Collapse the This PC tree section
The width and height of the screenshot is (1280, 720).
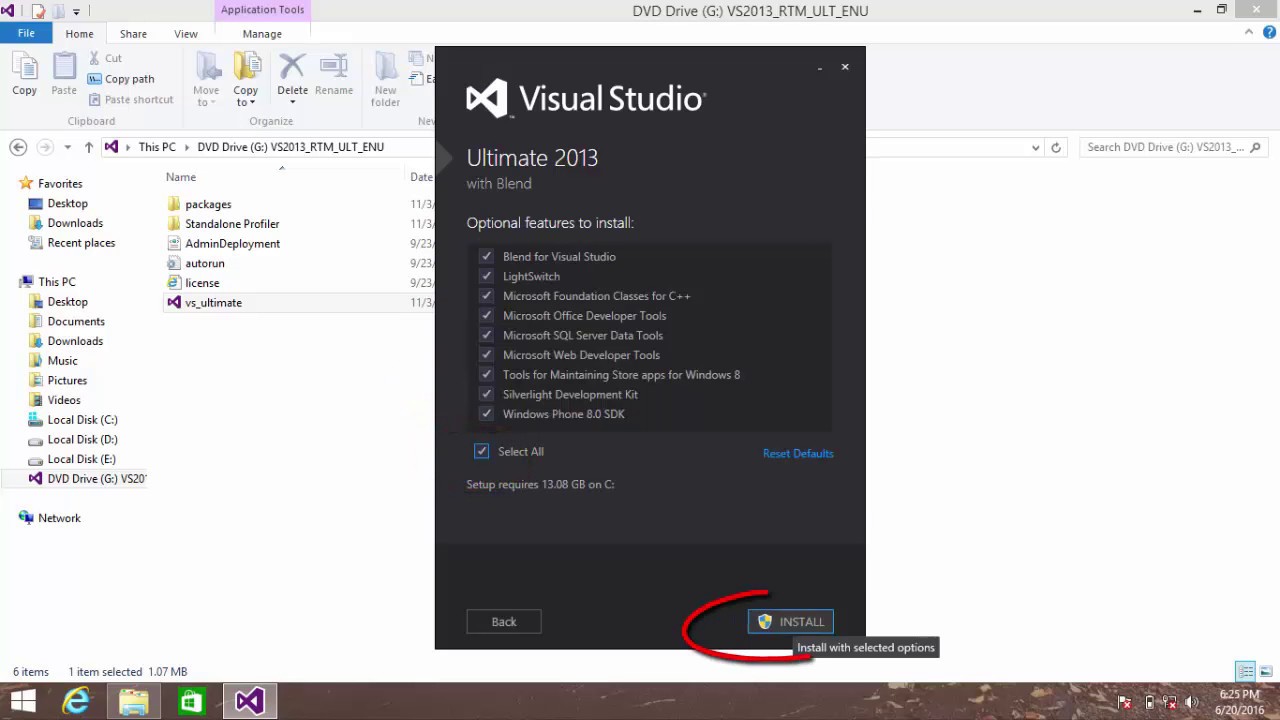click(10, 282)
